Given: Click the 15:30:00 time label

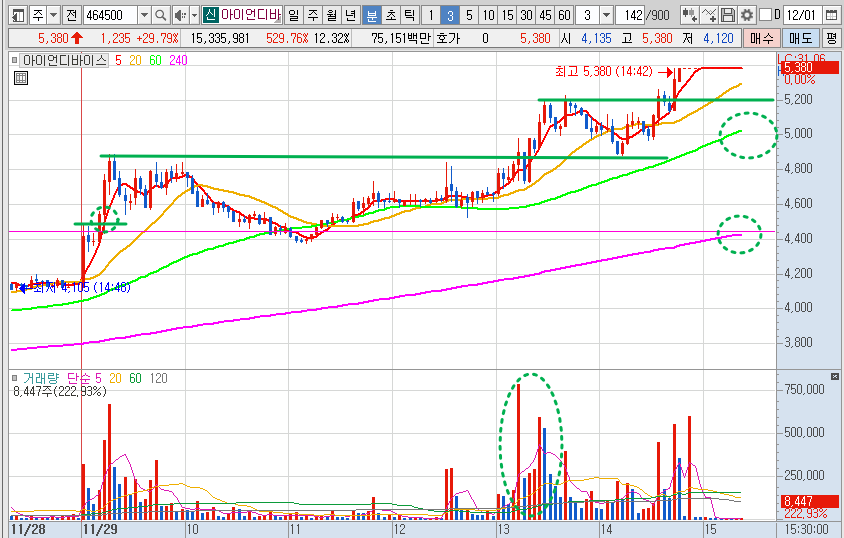Looking at the screenshot, I should click(x=806, y=529).
